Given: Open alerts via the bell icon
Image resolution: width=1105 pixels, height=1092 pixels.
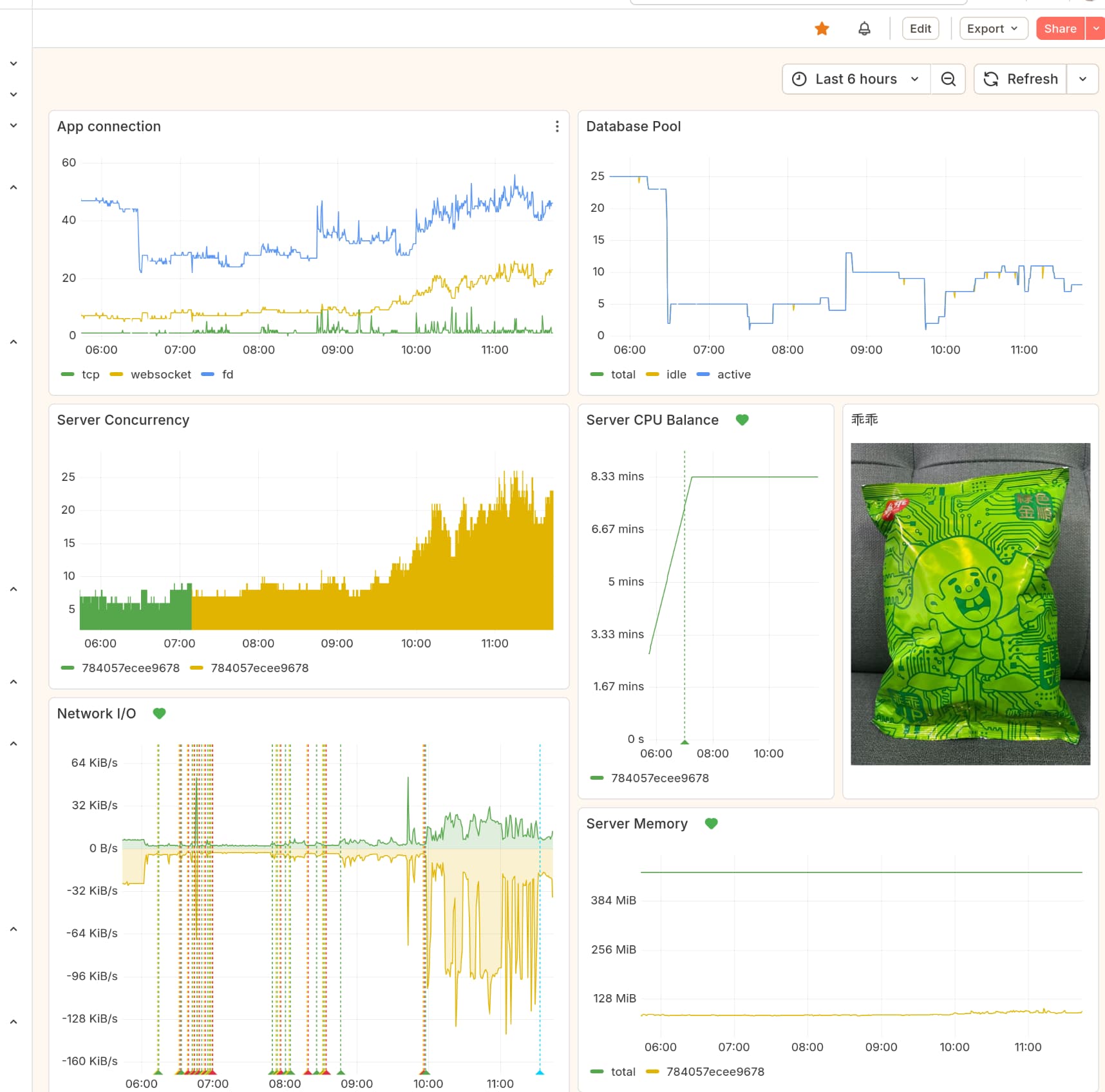Looking at the screenshot, I should click(x=864, y=28).
